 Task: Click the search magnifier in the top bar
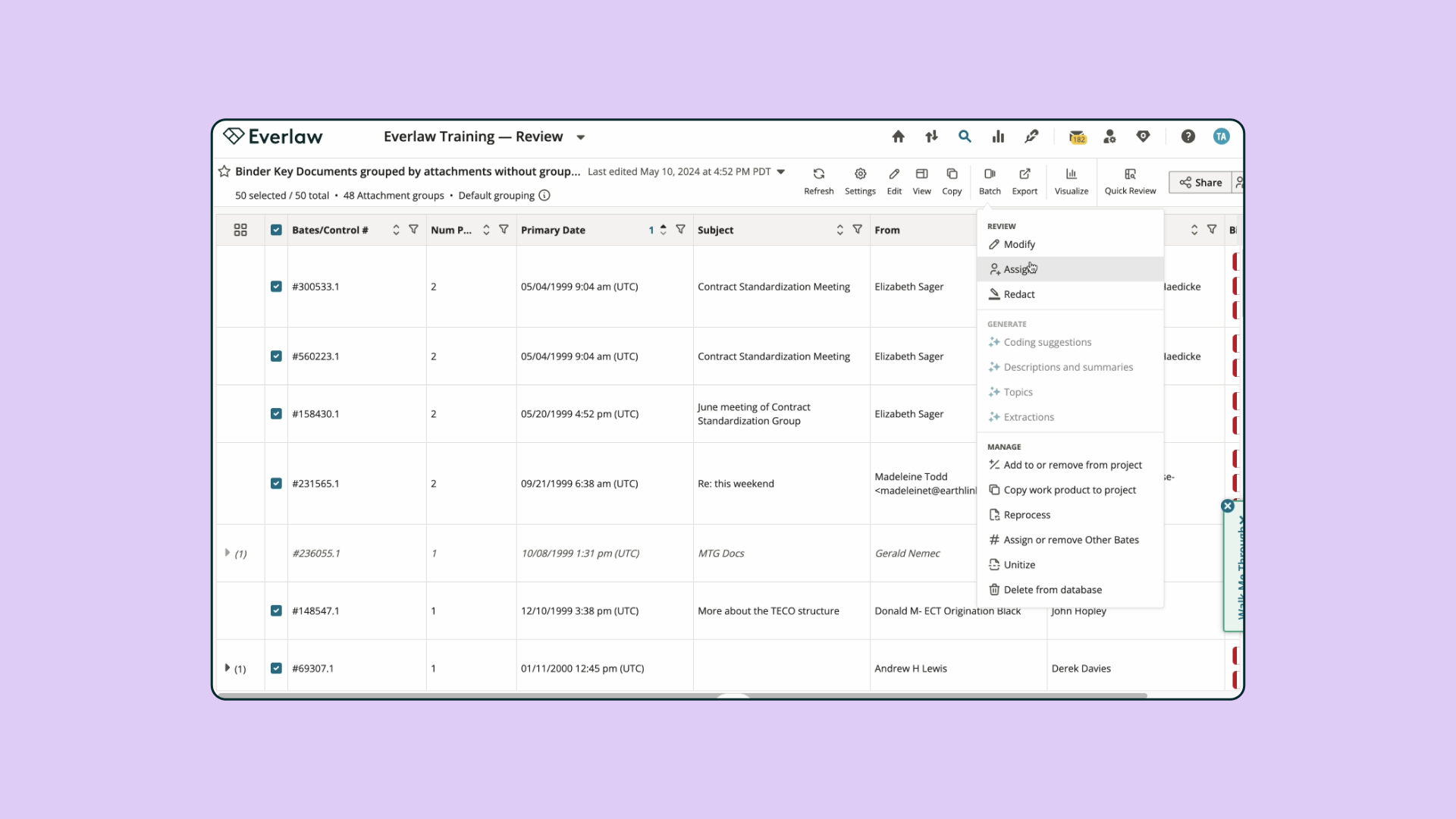pos(965,136)
